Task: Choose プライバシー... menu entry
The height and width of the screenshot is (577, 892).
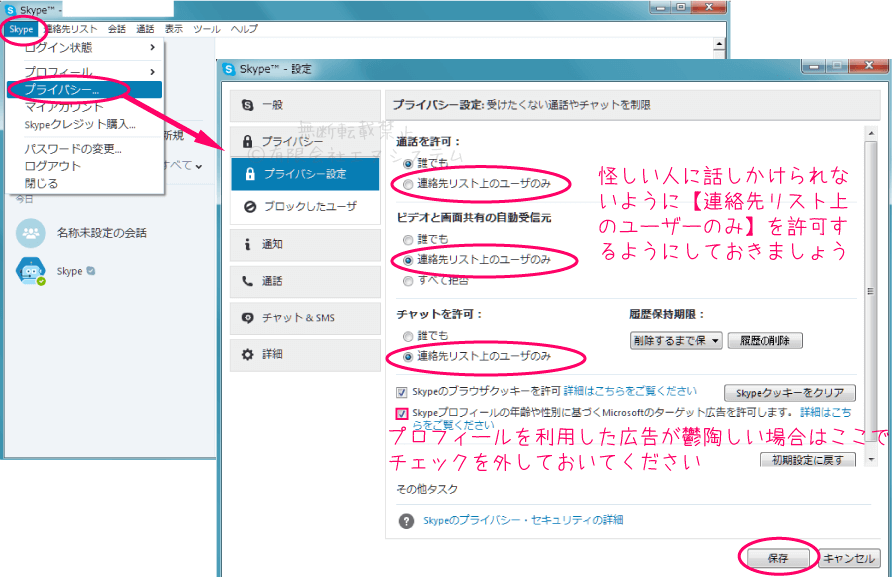Action: click(84, 89)
